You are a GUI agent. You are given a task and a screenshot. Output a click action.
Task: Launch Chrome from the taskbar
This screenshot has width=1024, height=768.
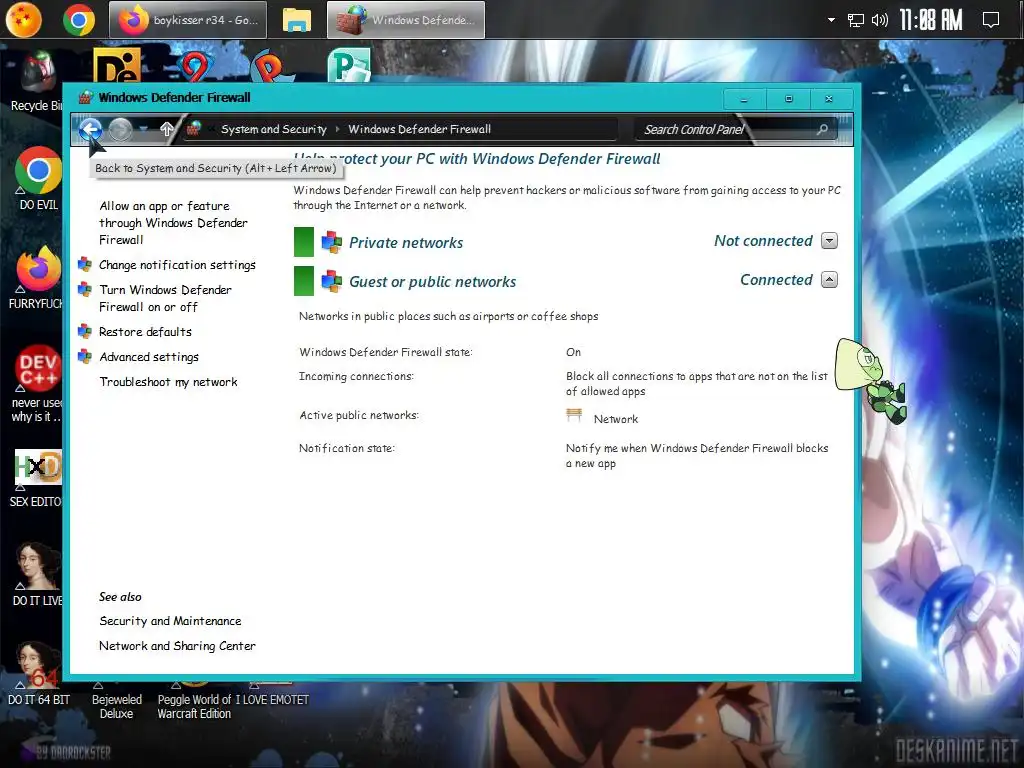pyautogui.click(x=78, y=20)
